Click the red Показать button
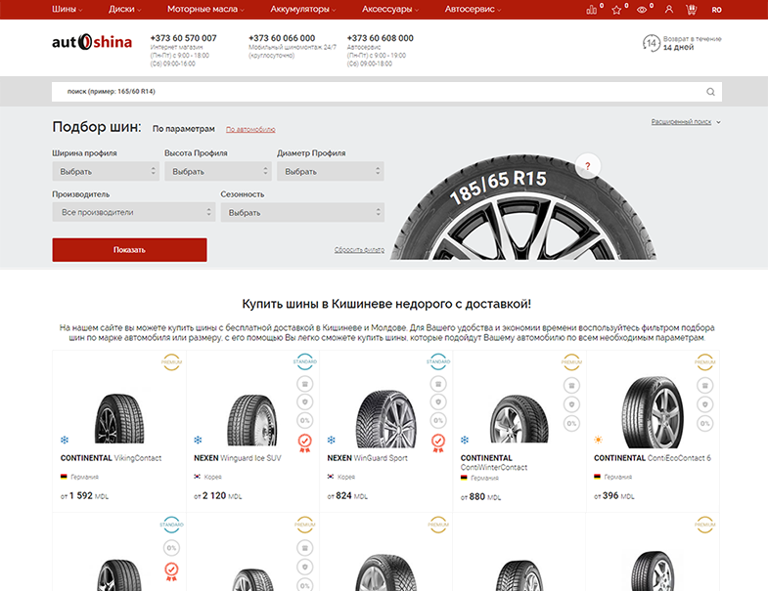 (129, 250)
